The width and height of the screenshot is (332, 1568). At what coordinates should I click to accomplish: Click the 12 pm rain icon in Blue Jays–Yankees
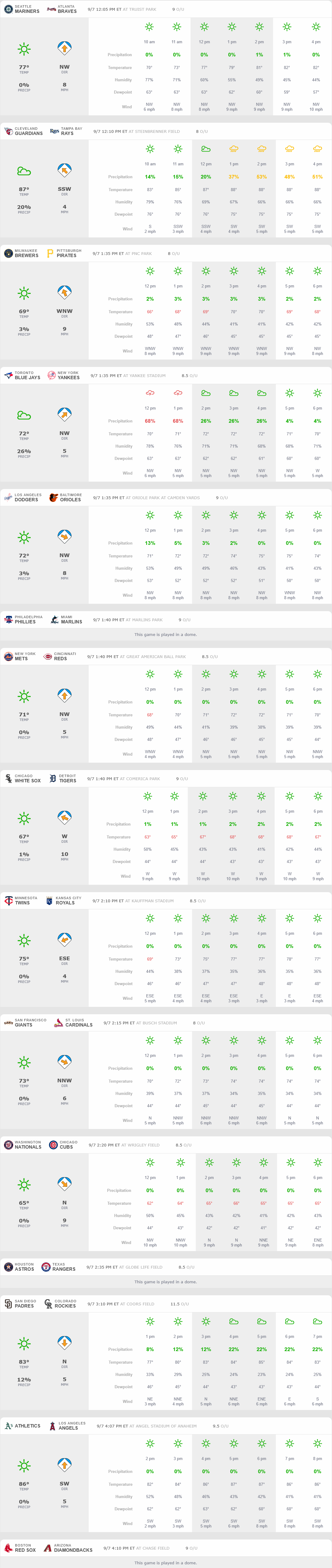pyautogui.click(x=150, y=393)
